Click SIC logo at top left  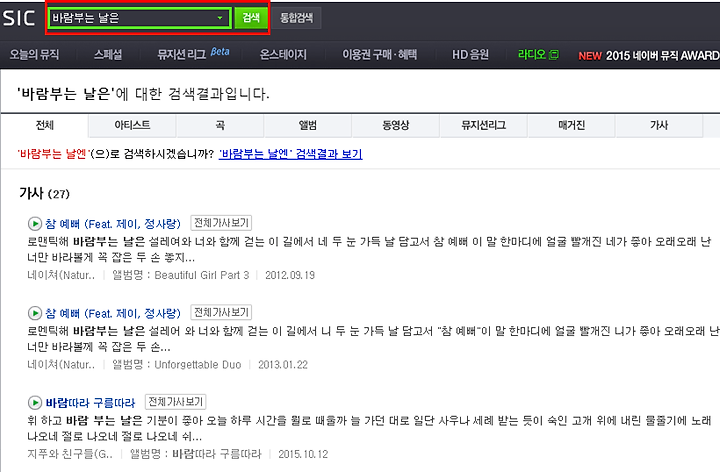[x=18, y=18]
